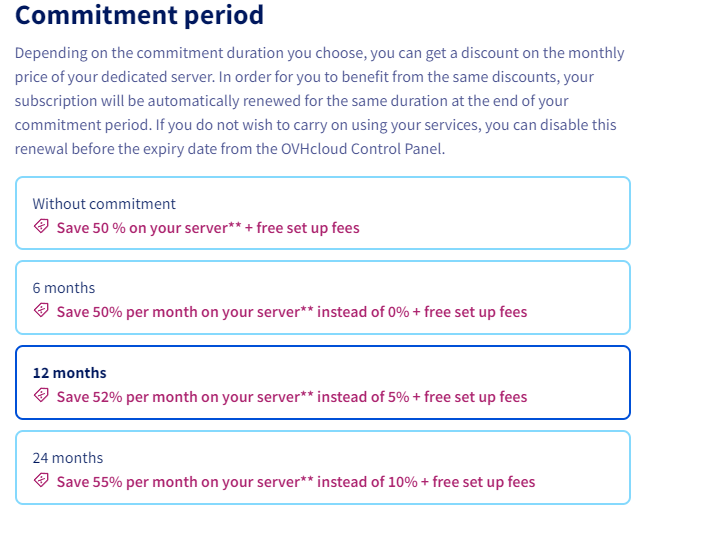Click the commitment discount description paragraph
Image resolution: width=711 pixels, height=538 pixels.
click(320, 101)
